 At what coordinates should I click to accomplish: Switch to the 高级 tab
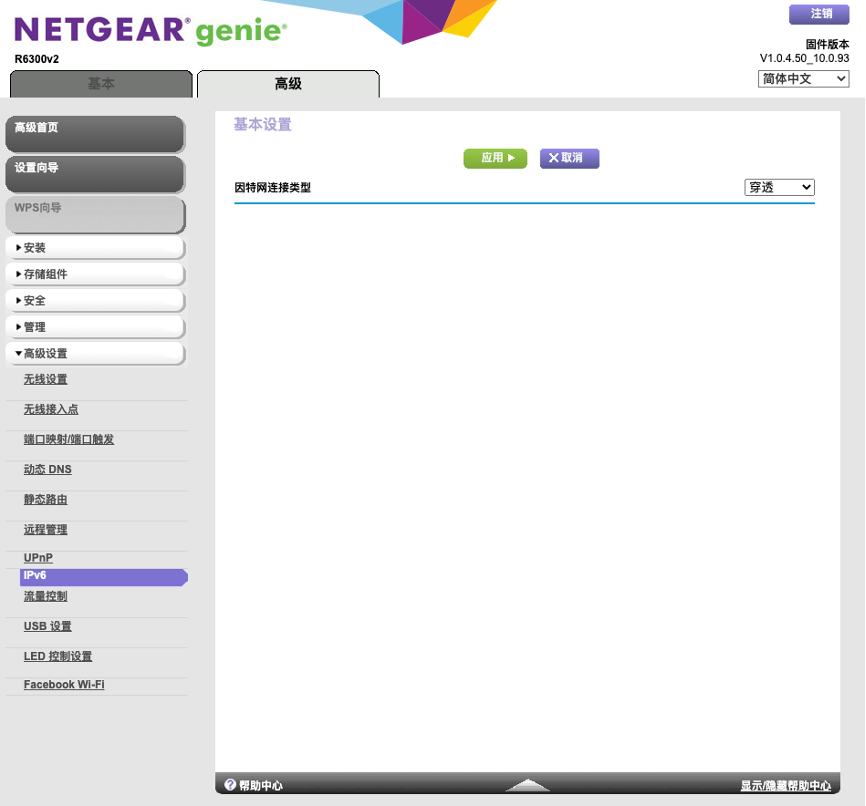coord(288,84)
